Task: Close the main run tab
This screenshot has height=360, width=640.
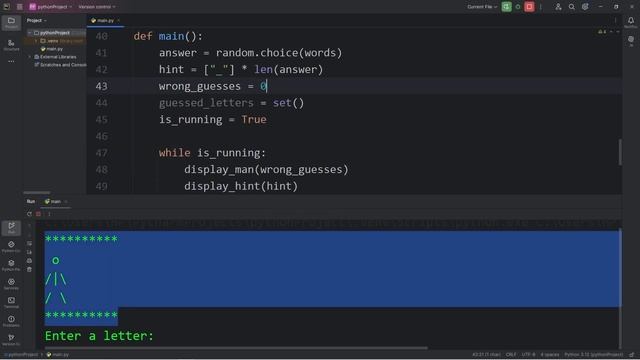Action: (x=66, y=201)
